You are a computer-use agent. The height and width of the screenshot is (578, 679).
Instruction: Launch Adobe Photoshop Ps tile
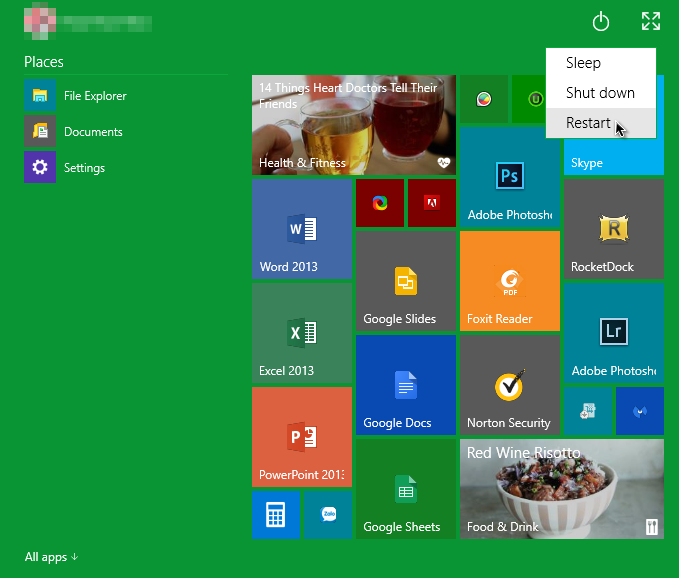510,177
